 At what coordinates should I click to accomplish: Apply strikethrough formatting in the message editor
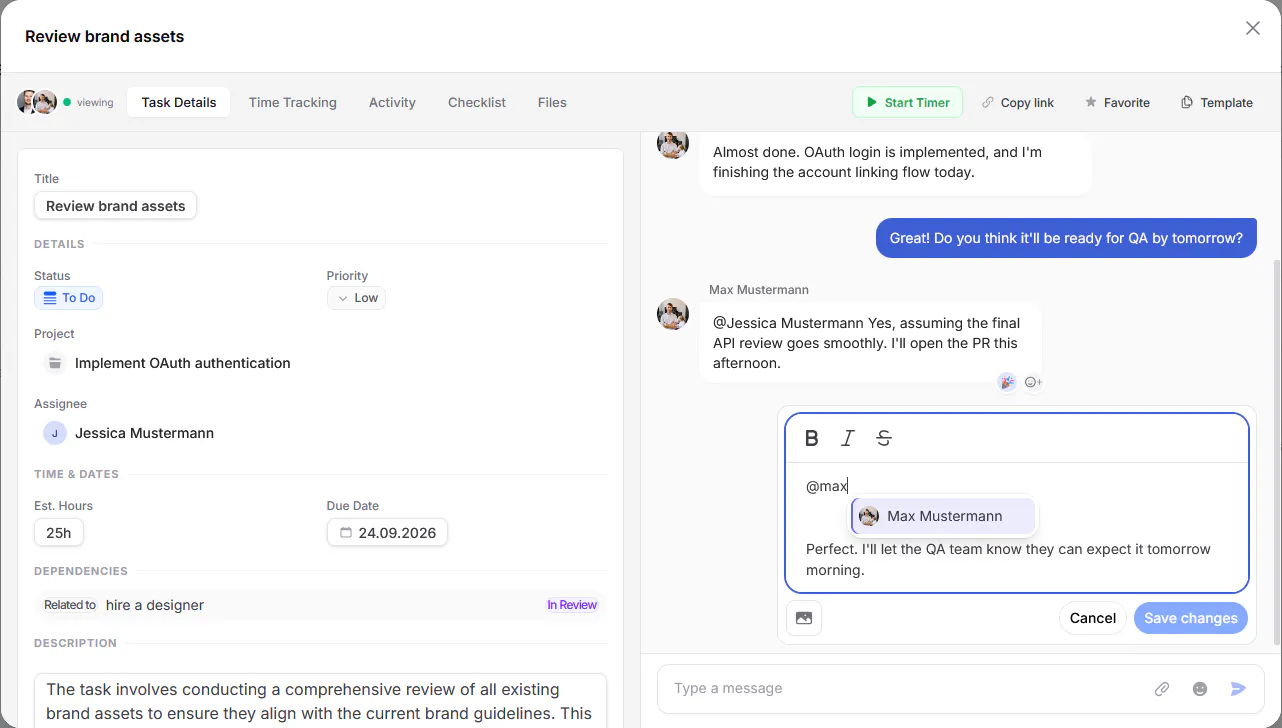884,438
